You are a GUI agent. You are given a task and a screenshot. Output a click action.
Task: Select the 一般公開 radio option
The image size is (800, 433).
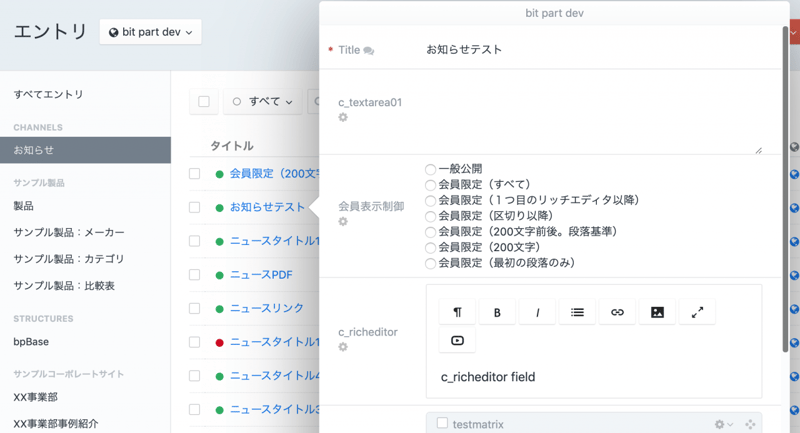pyautogui.click(x=431, y=170)
